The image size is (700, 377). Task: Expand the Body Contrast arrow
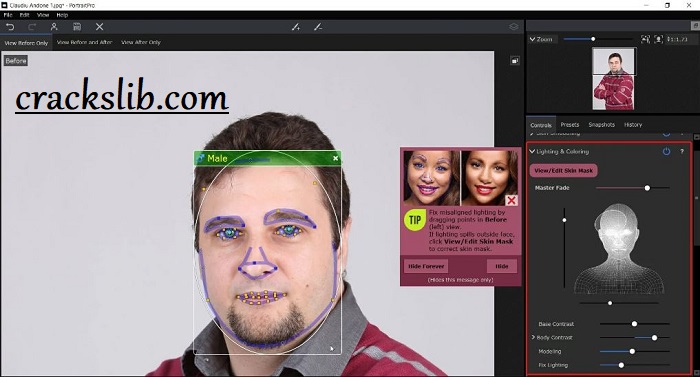533,337
